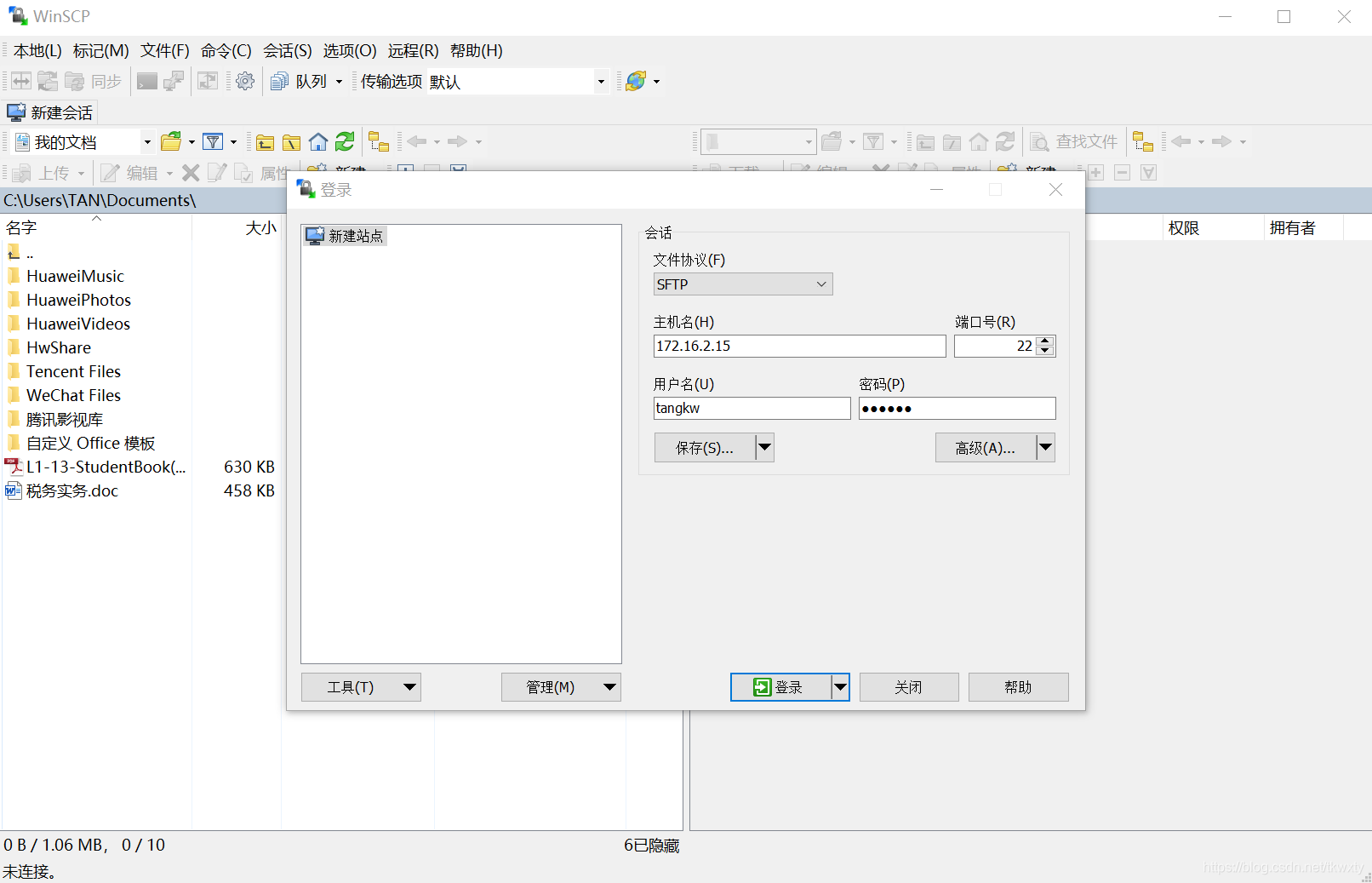Click local panel filter icon
This screenshot has height=883, width=1372.
click(x=213, y=141)
